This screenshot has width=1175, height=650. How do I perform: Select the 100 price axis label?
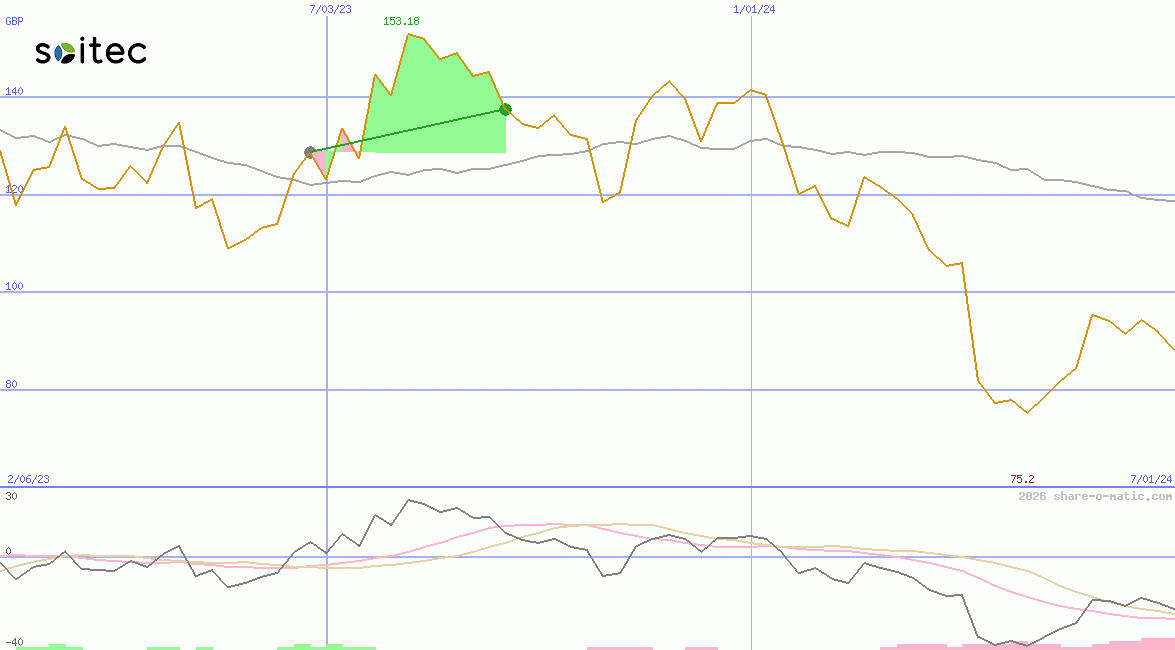click(15, 287)
